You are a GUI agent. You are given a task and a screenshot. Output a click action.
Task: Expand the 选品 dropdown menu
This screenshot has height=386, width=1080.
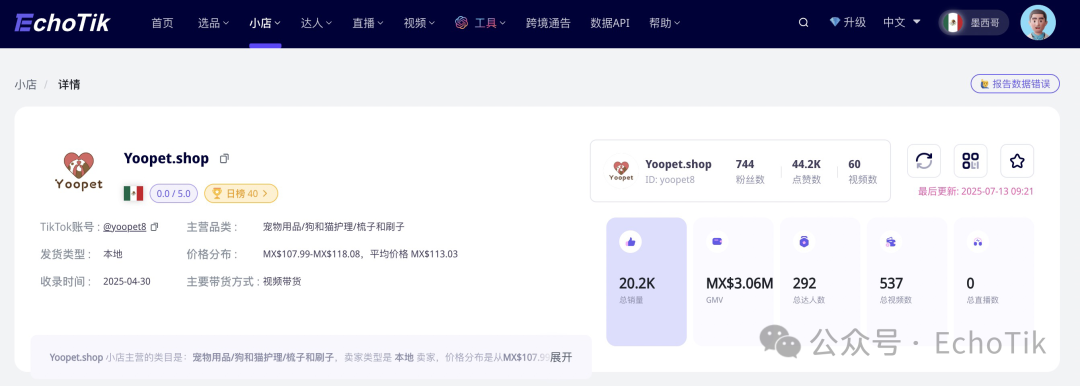pyautogui.click(x=214, y=23)
